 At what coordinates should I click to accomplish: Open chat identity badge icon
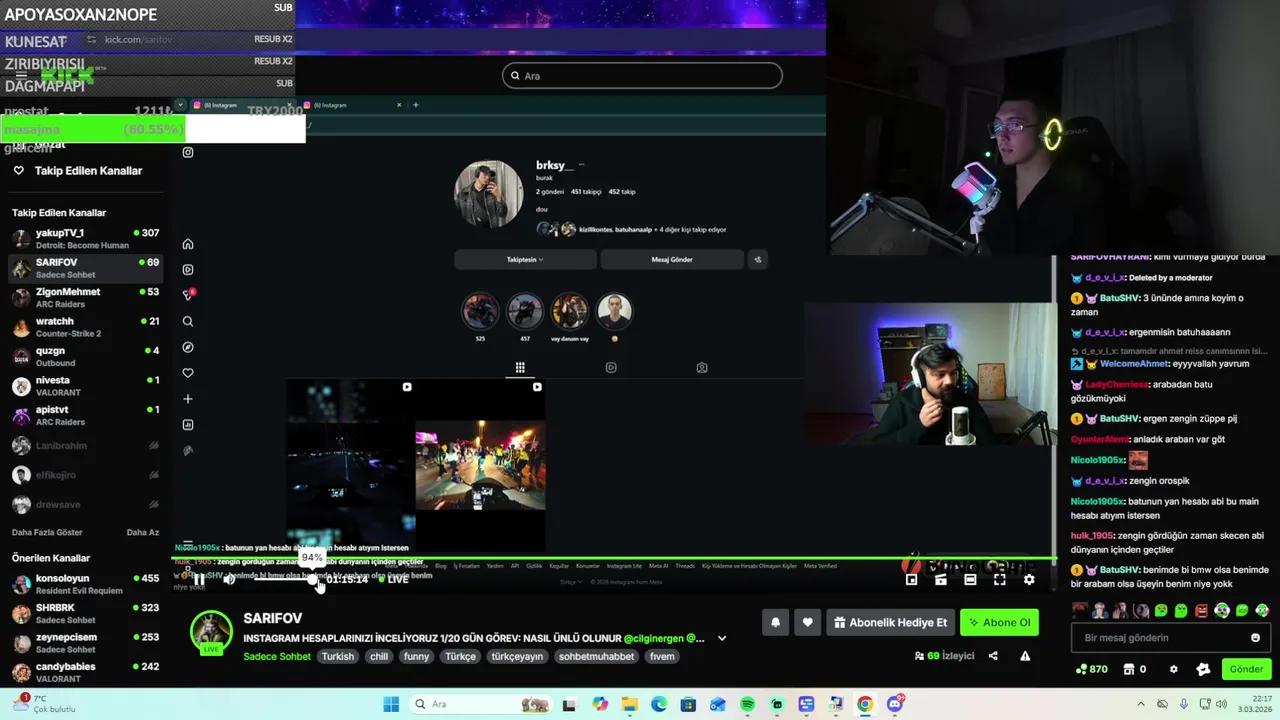[x=1203, y=669]
